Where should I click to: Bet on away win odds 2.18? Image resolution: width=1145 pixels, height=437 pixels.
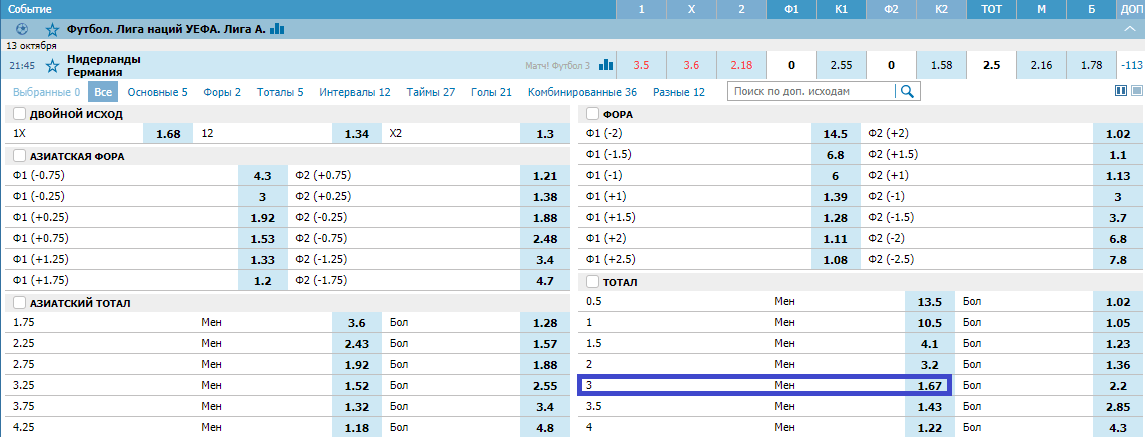741,66
